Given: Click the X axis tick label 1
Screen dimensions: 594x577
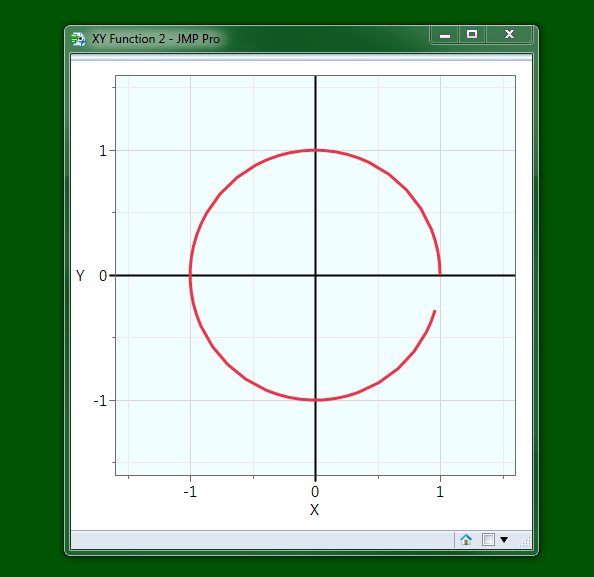Looking at the screenshot, I should [x=440, y=492].
